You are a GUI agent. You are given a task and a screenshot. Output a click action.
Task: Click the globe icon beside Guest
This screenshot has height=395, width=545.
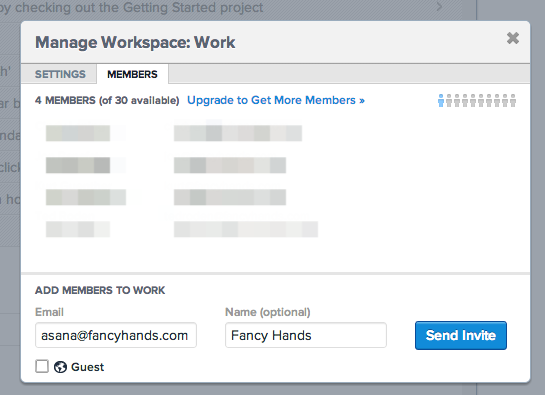pyautogui.click(x=60, y=367)
